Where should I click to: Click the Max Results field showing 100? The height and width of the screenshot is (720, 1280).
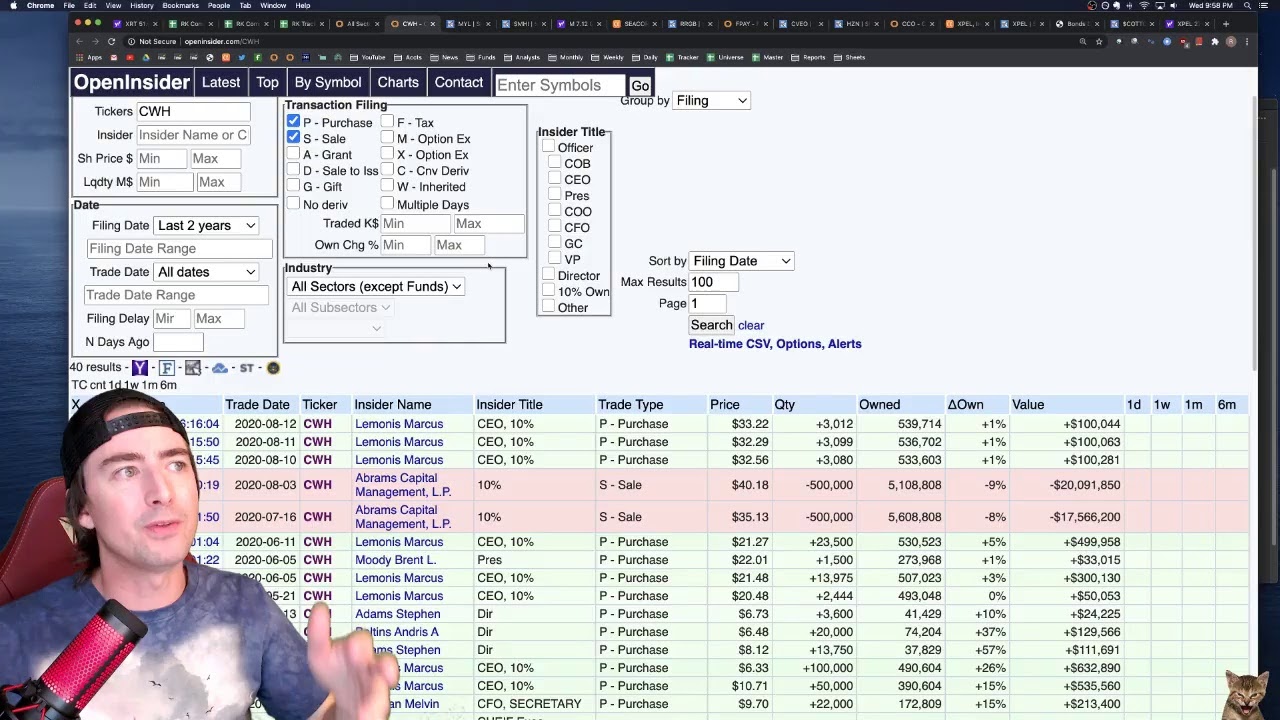tap(714, 282)
